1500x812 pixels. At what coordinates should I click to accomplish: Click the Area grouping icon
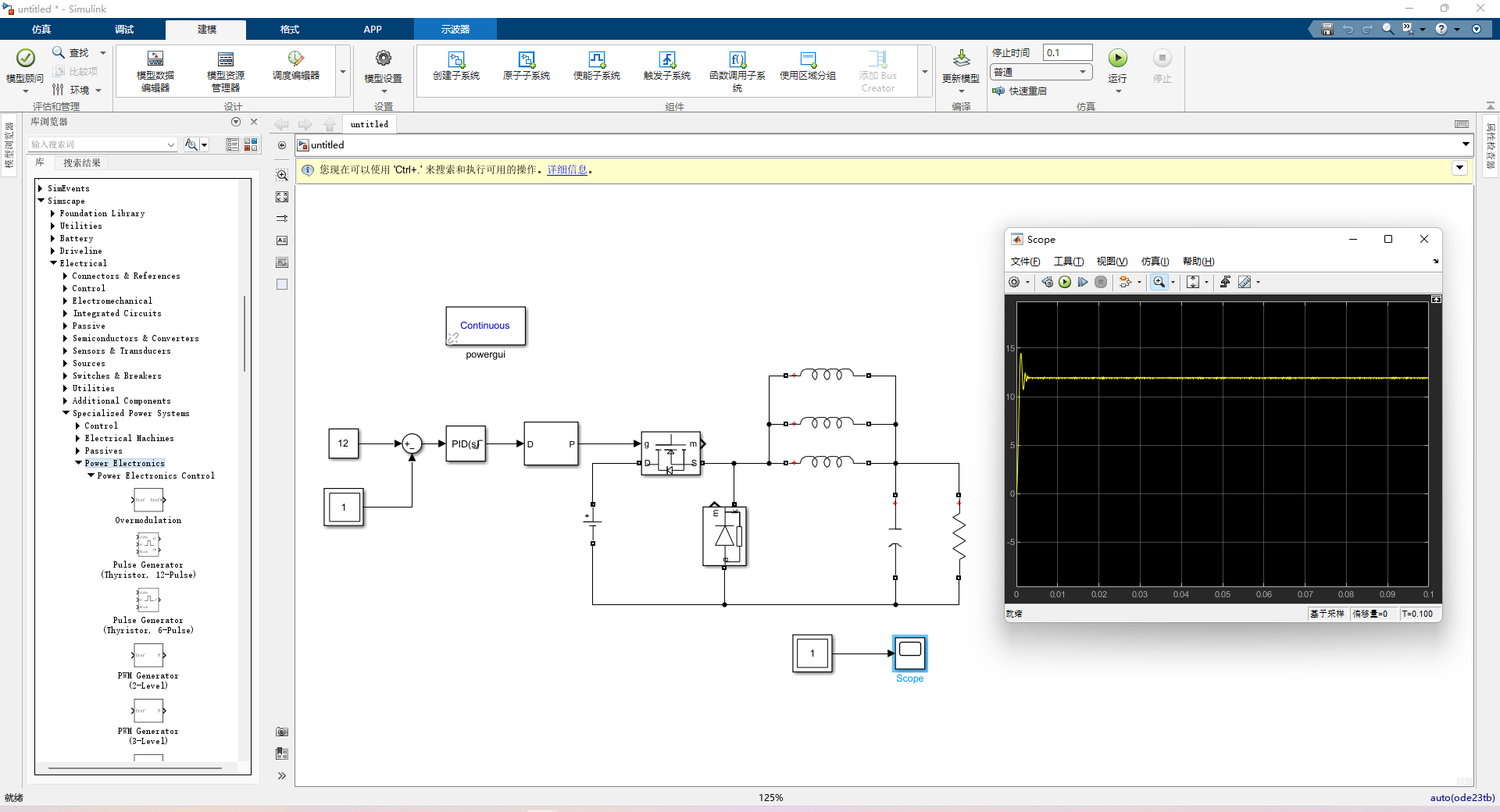pos(808,59)
